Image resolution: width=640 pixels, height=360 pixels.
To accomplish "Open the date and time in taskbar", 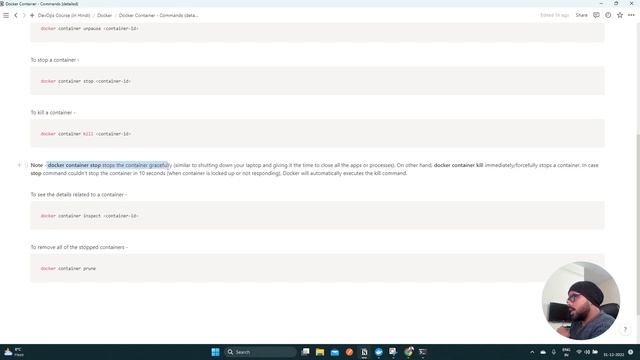I will click(x=614, y=354).
